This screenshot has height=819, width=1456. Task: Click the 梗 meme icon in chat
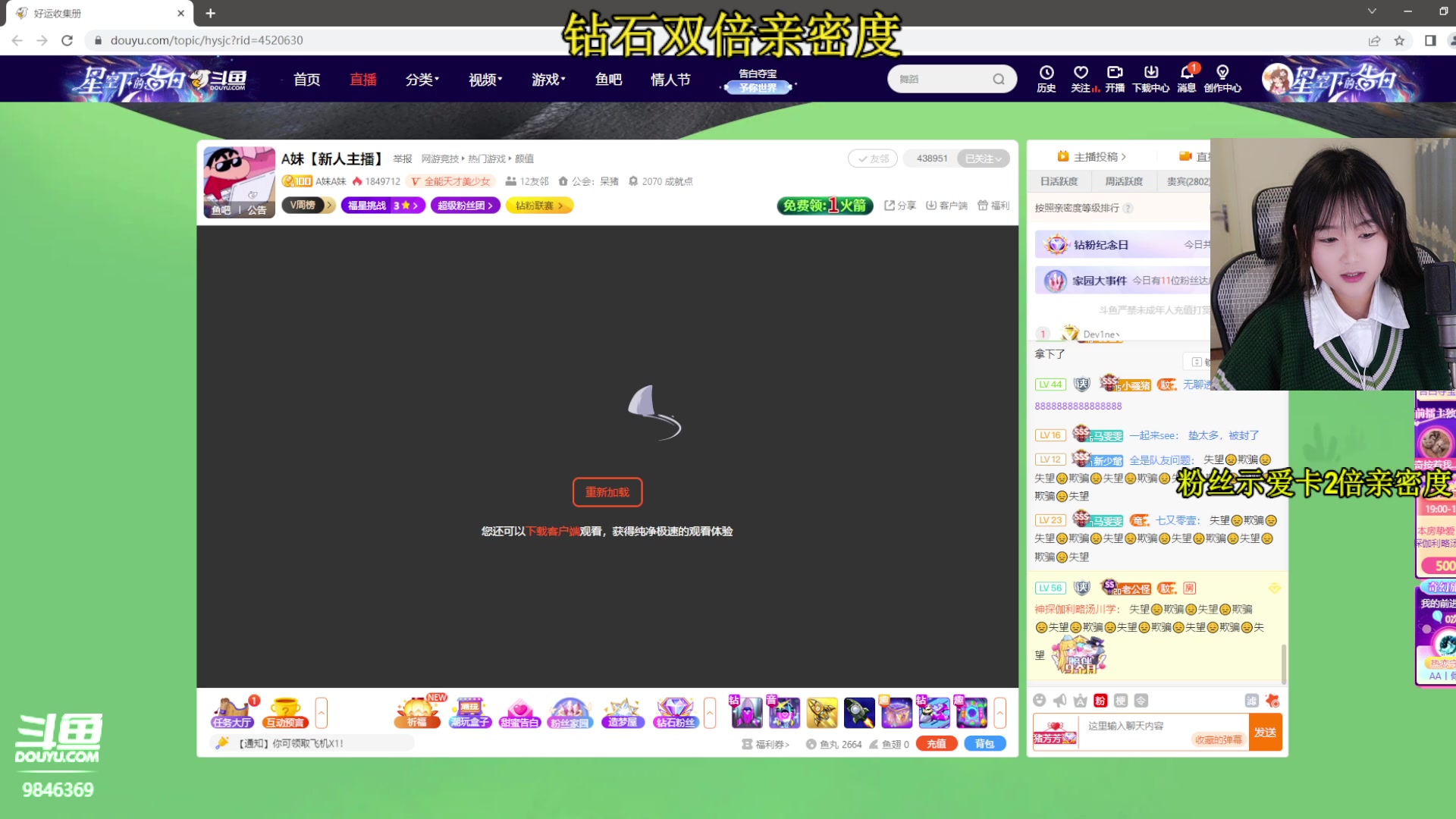coord(1121,701)
